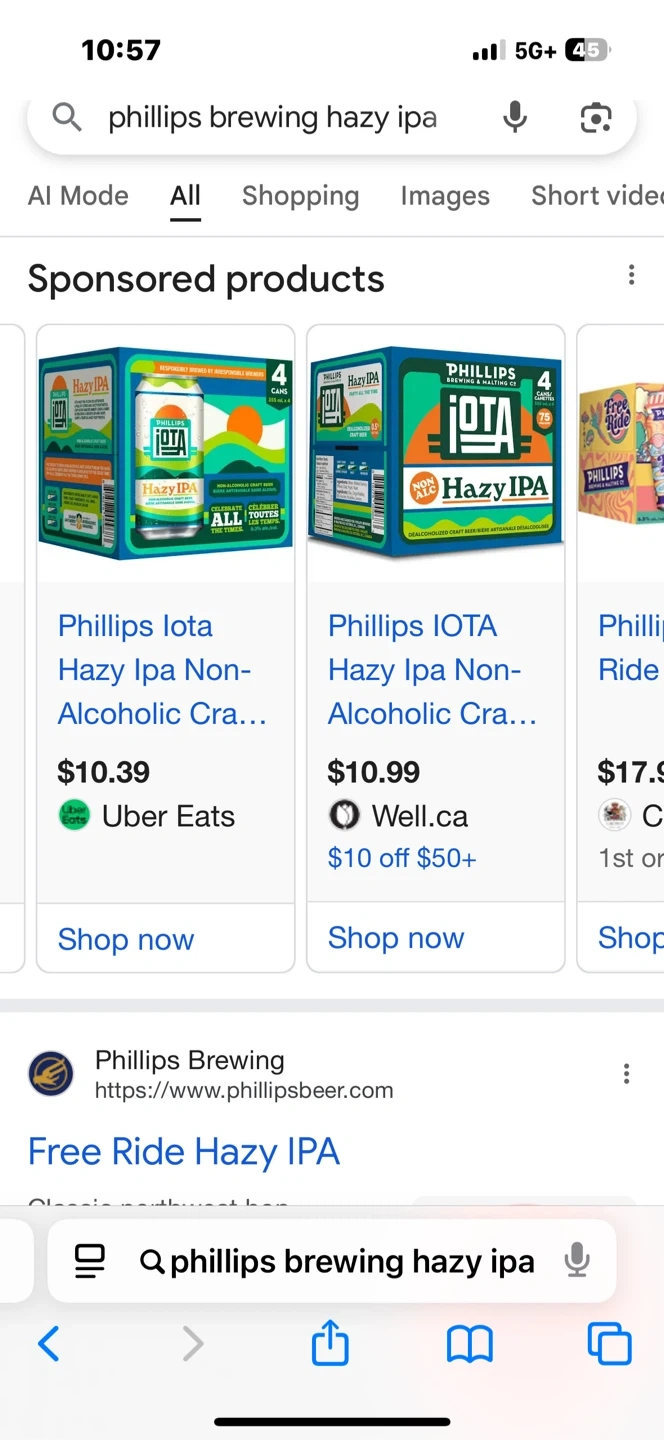This screenshot has height=1440, width=664.
Task: Switch to the Shopping tab
Action: pos(300,196)
